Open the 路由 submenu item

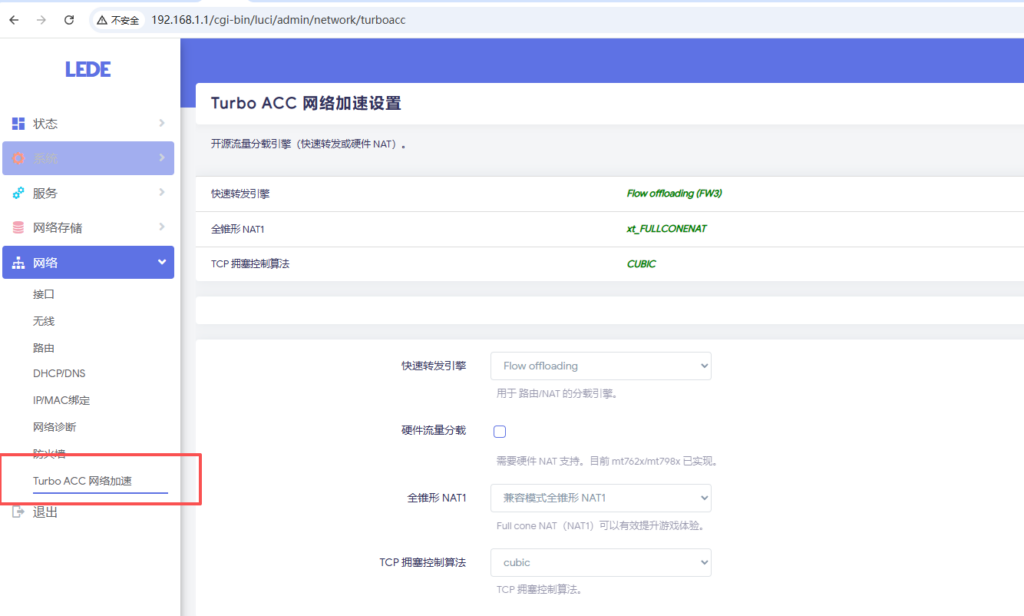coord(44,348)
